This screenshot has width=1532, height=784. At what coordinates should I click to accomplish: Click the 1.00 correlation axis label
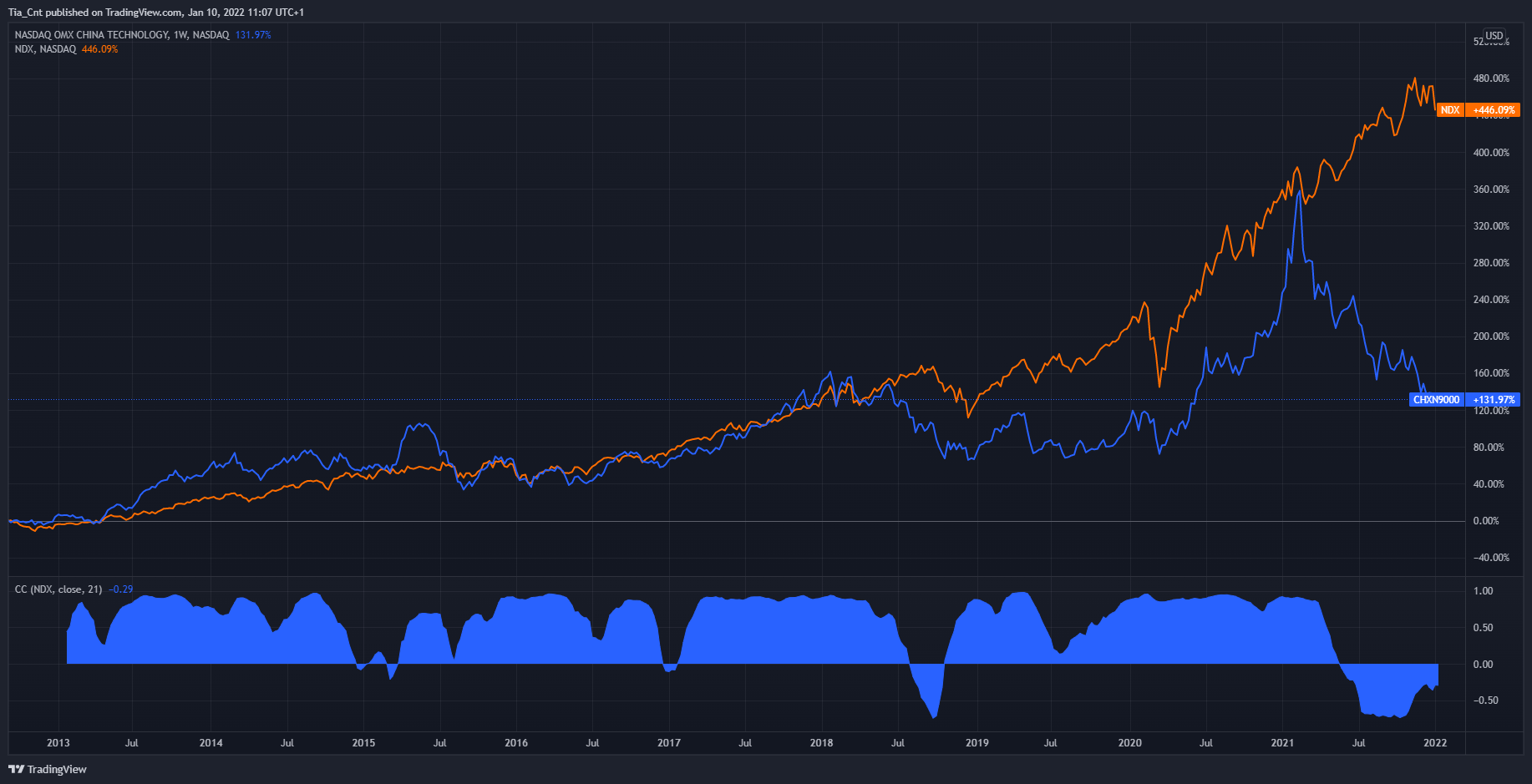1483,591
